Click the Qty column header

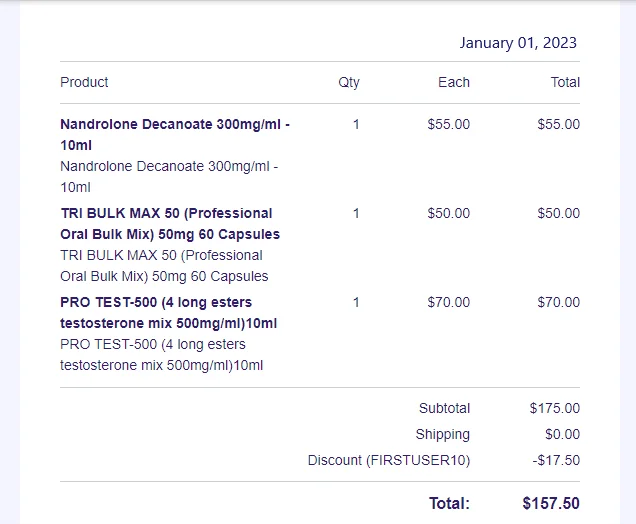pyautogui.click(x=349, y=82)
